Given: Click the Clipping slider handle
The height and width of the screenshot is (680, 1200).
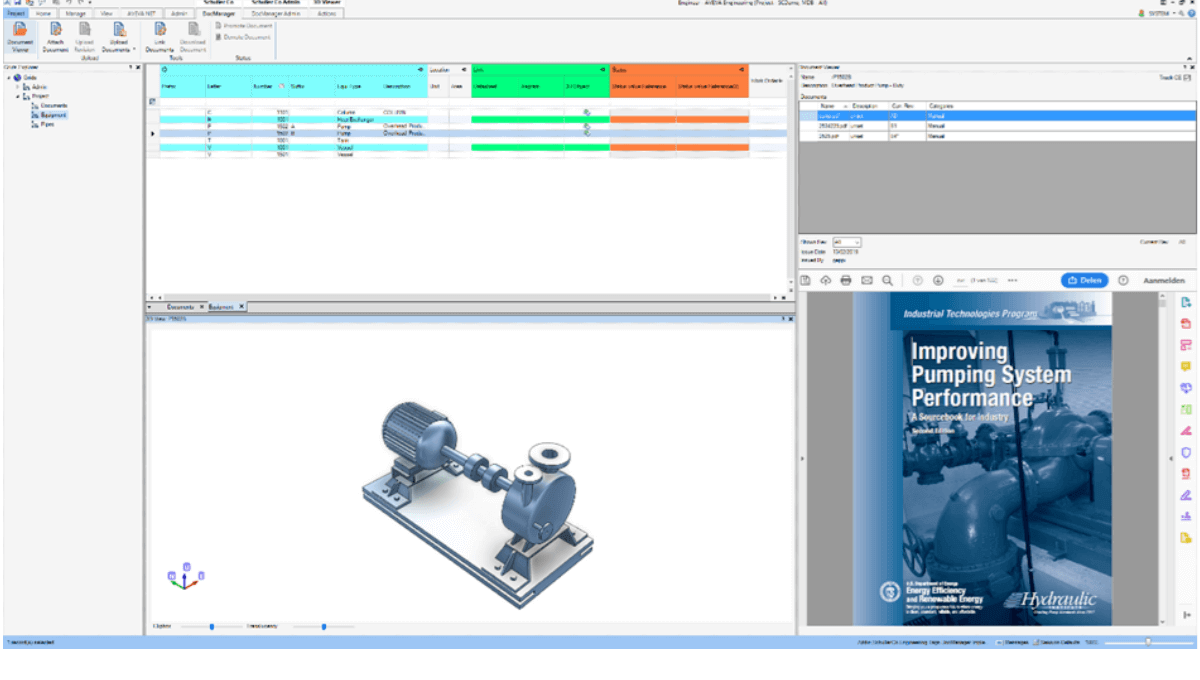Looking at the screenshot, I should pyautogui.click(x=212, y=627).
